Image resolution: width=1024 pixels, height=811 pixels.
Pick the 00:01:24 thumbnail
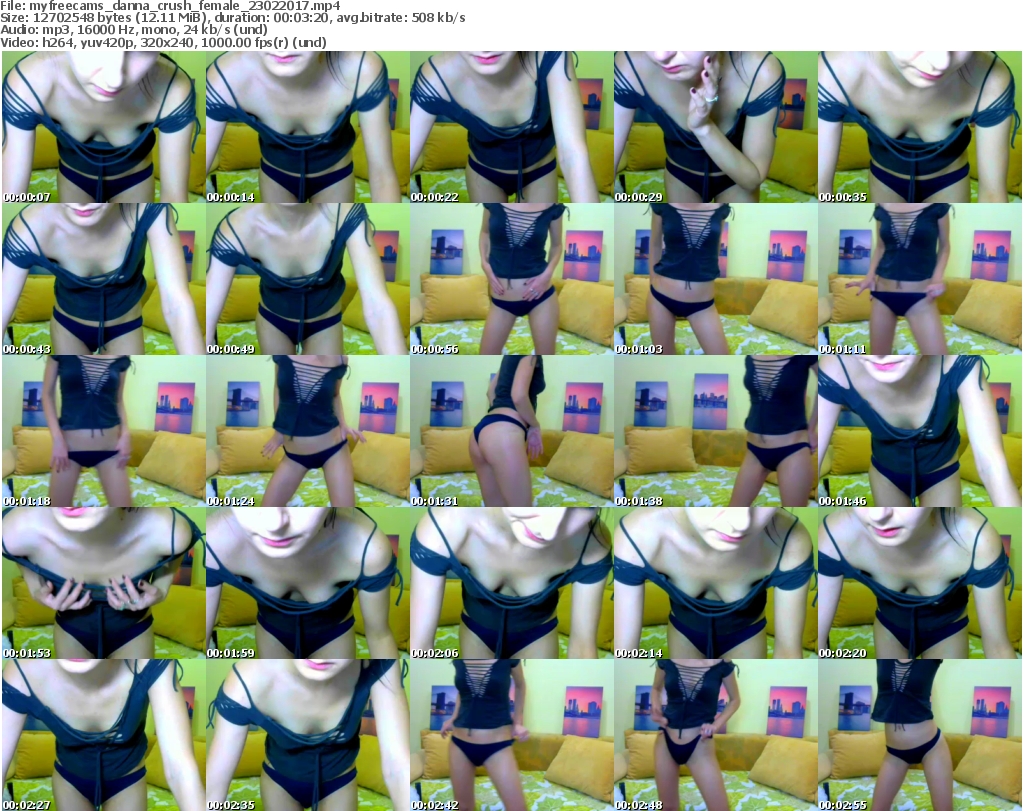(x=308, y=432)
